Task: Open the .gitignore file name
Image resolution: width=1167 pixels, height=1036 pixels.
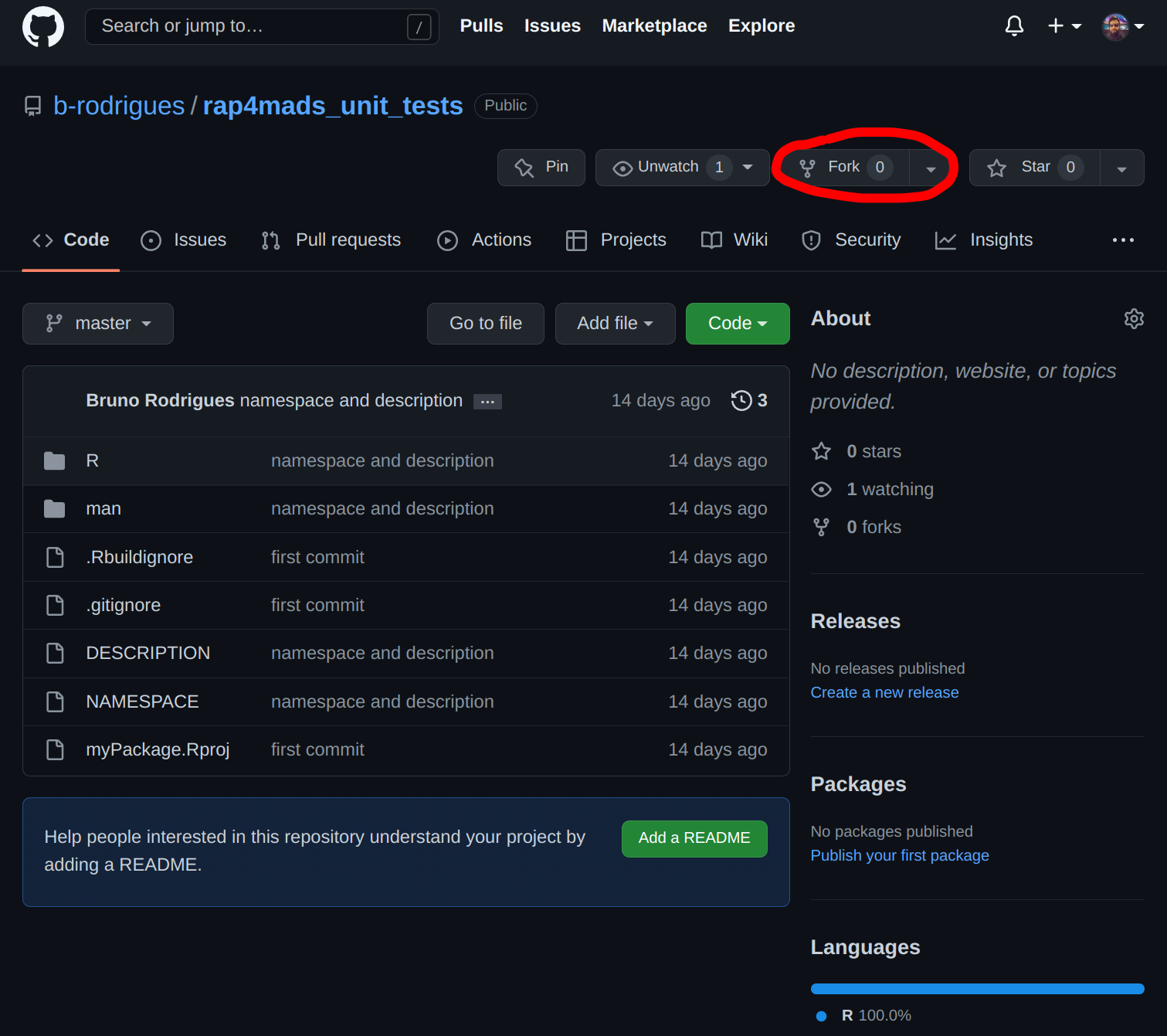Action: (x=124, y=605)
